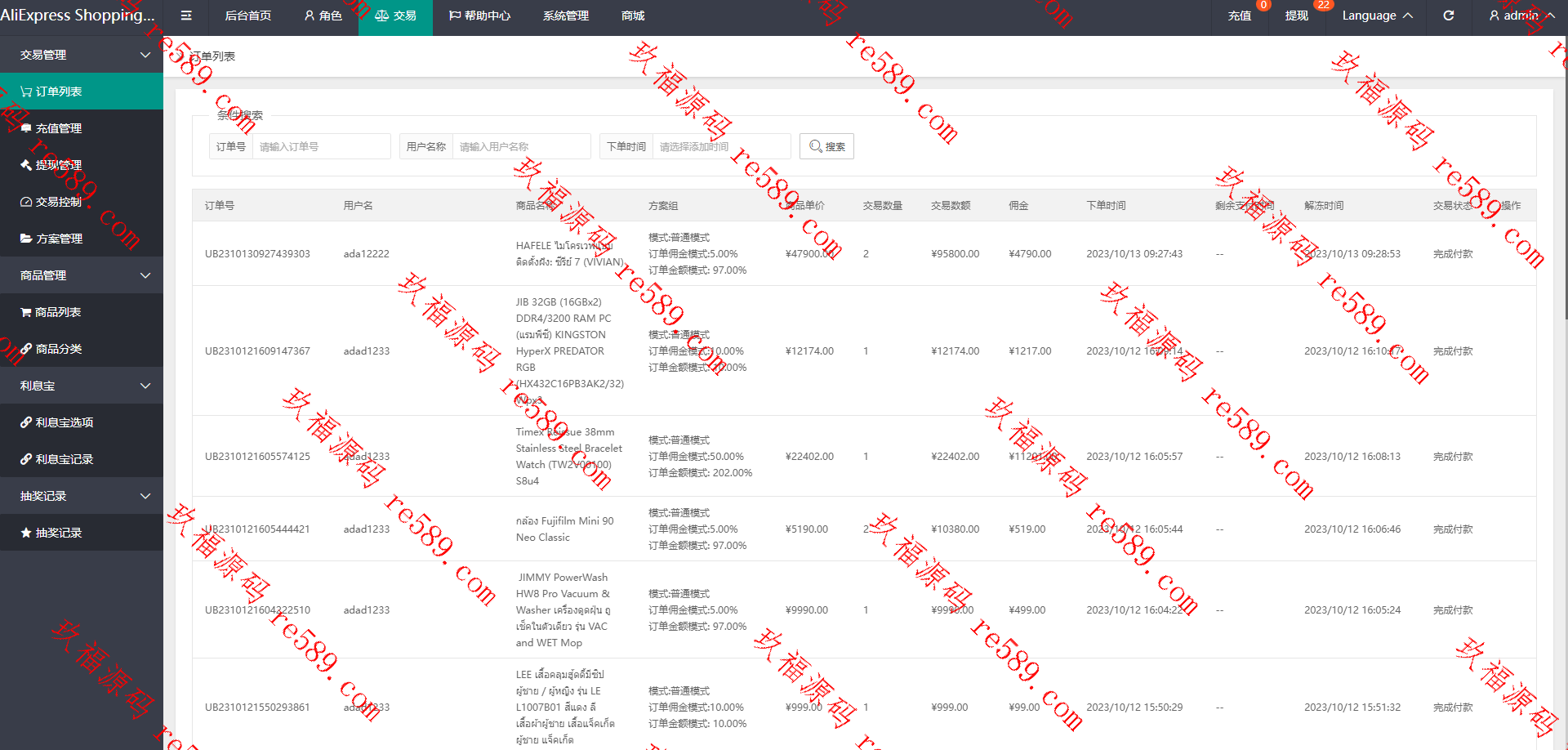Click the 解冻时间 column header
Screen dimensions: 1568x750
(x=1324, y=206)
